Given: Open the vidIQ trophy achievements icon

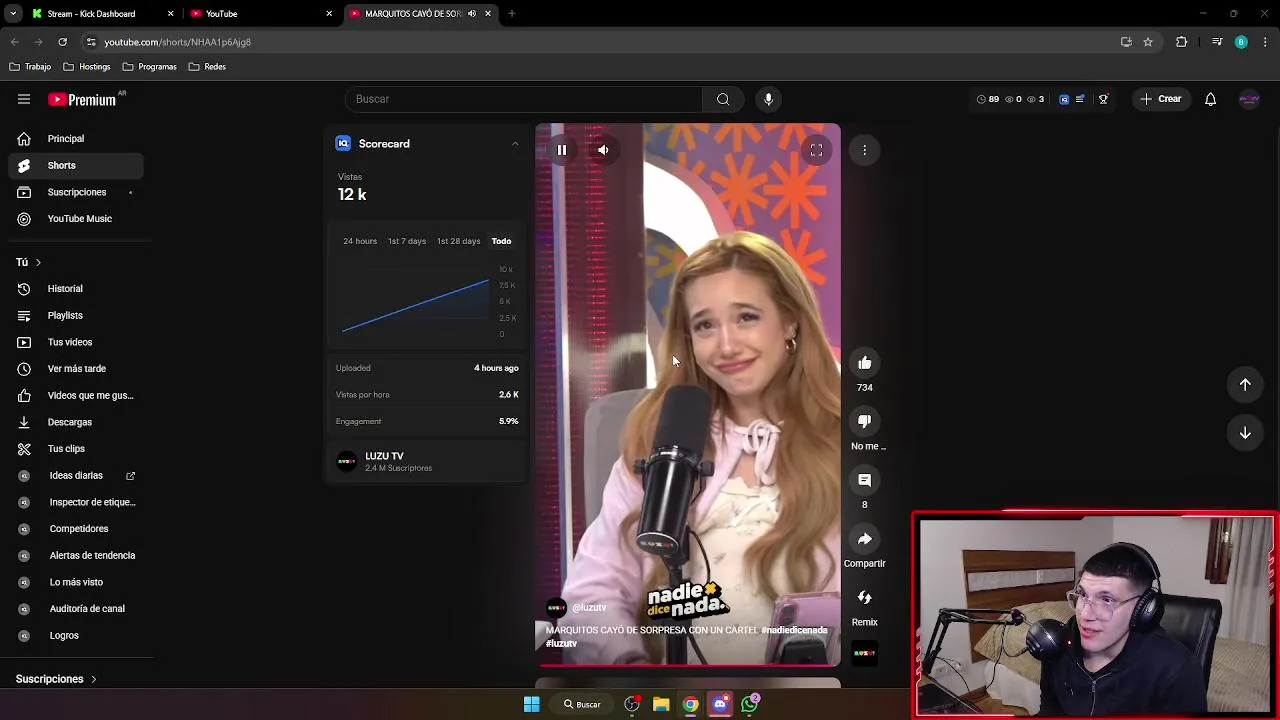Looking at the screenshot, I should tap(1103, 99).
